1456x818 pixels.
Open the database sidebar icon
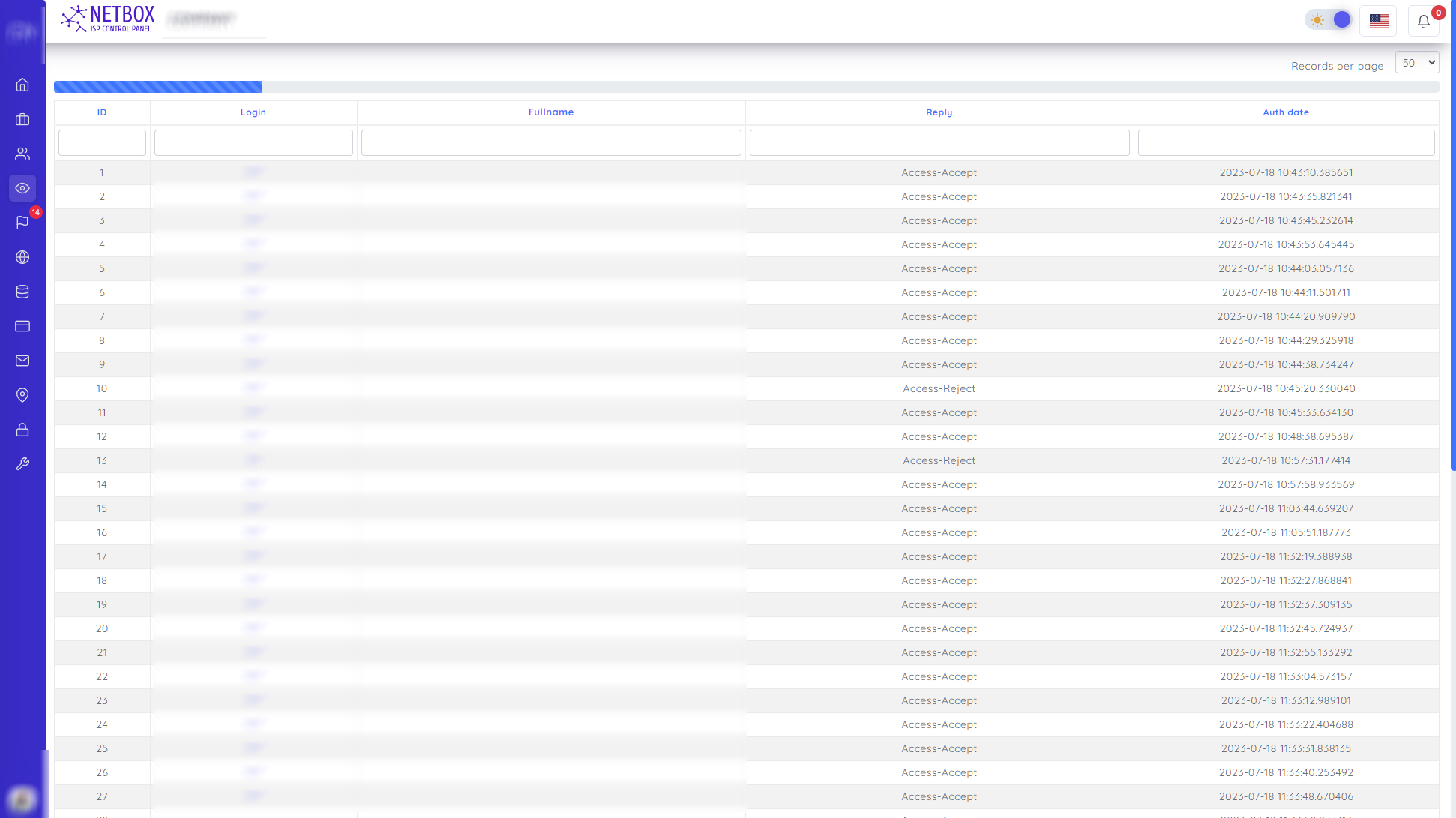point(22,292)
